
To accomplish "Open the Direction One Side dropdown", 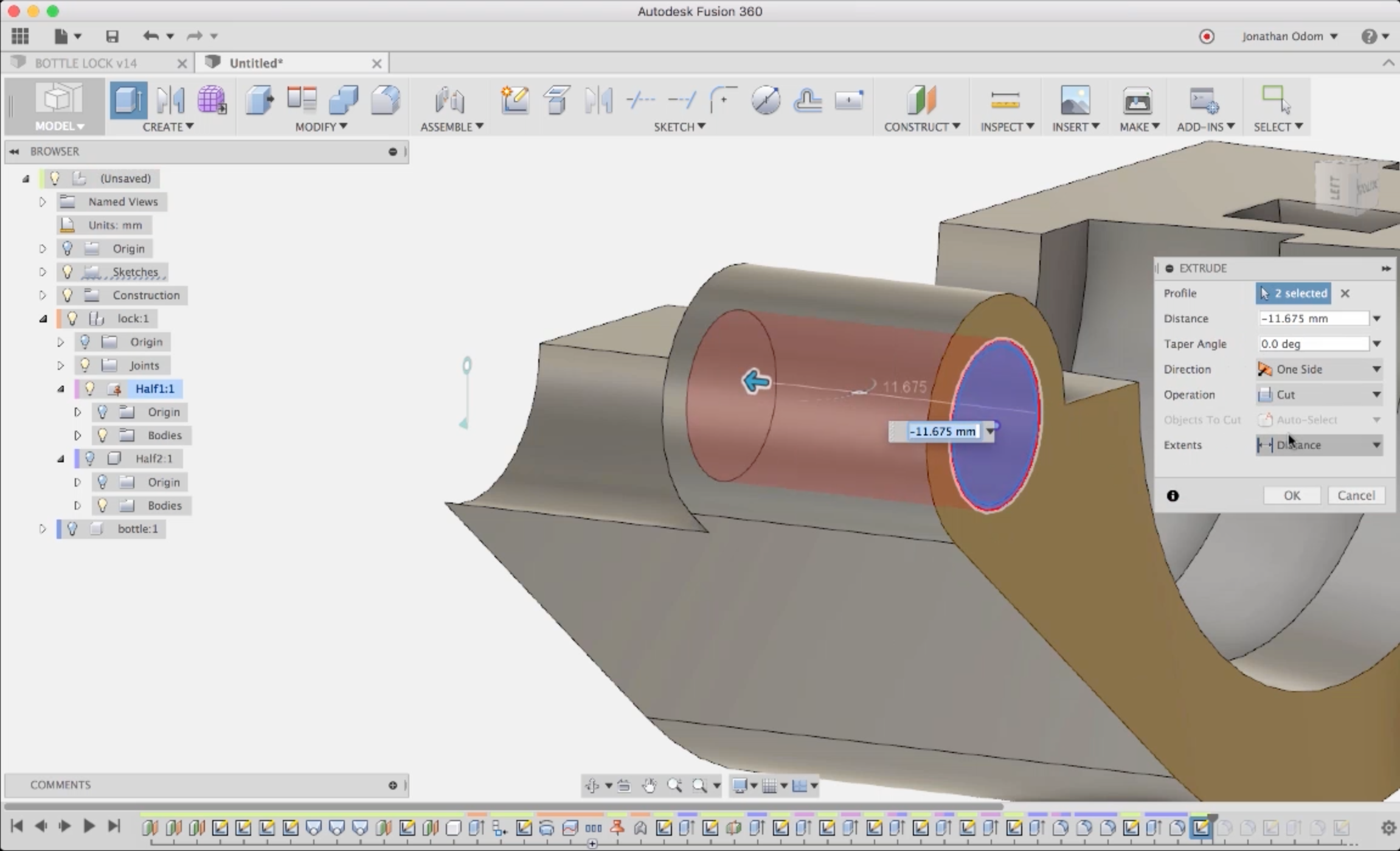I will point(1319,369).
